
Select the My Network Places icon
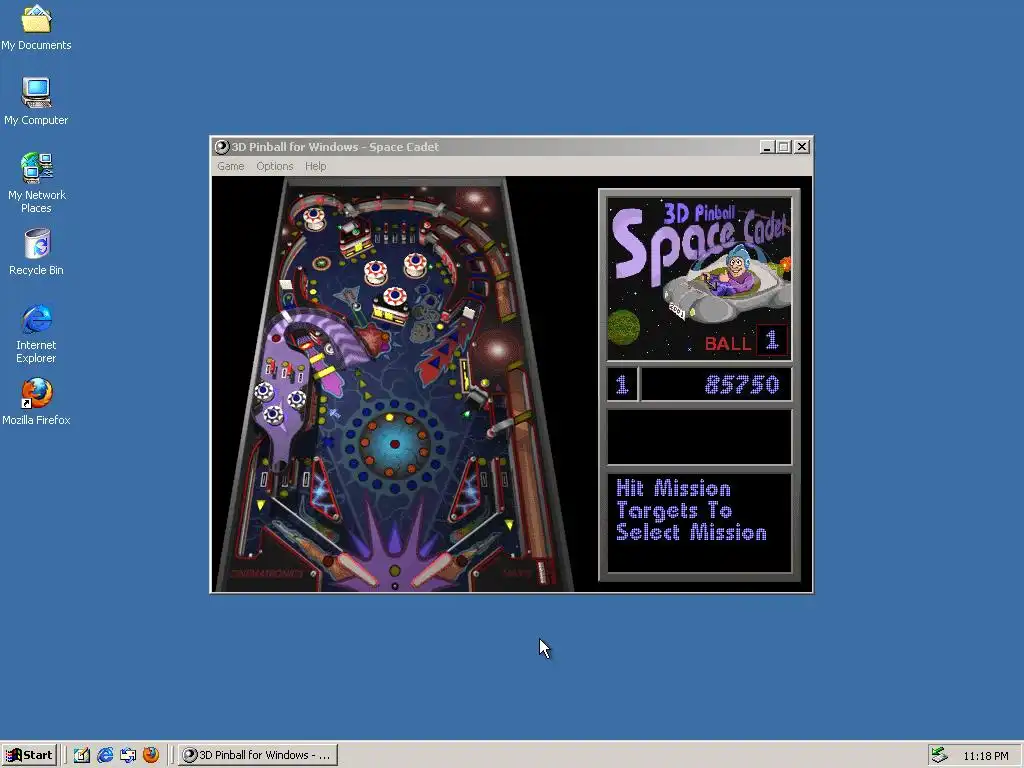click(36, 183)
